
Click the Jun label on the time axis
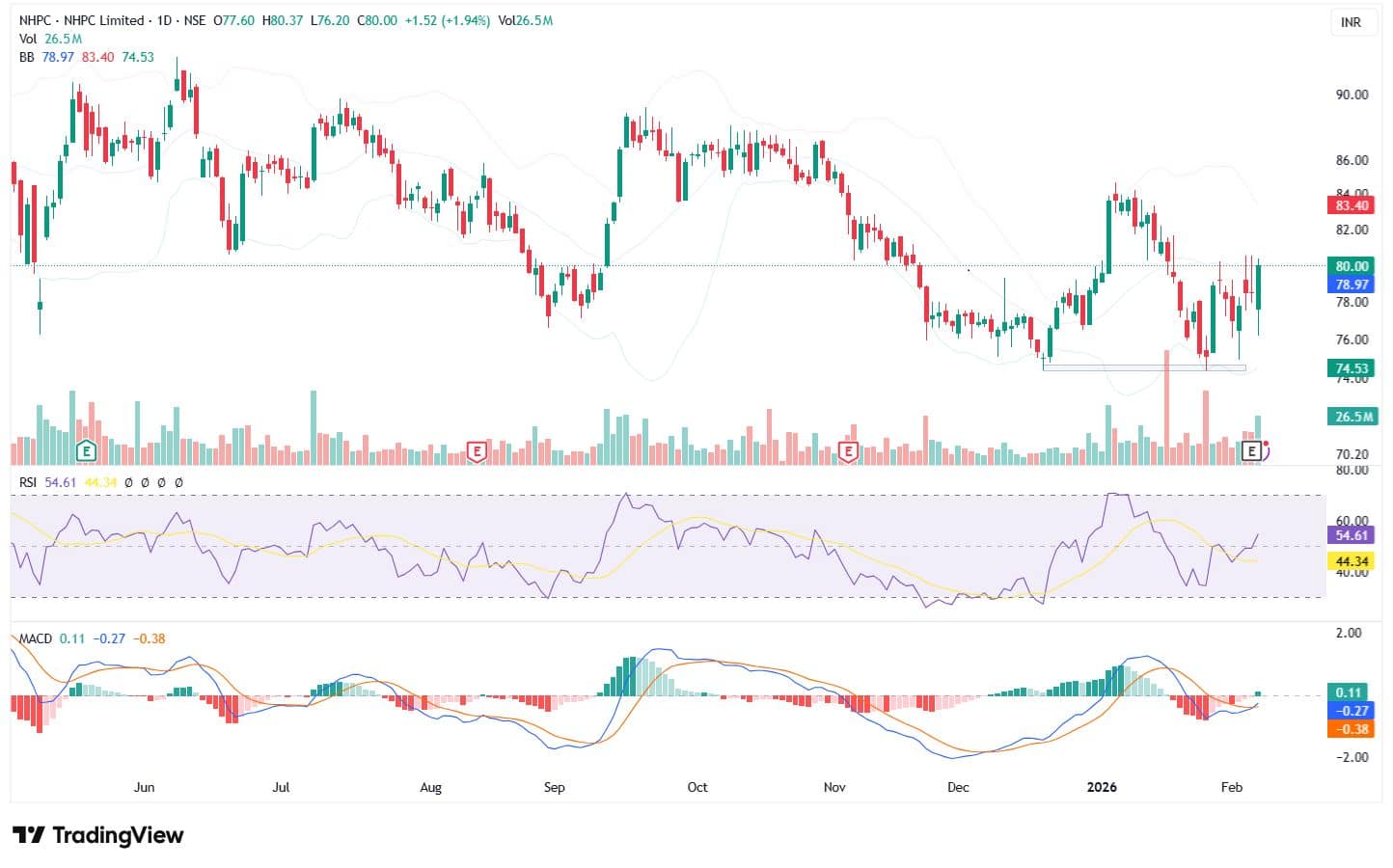click(x=144, y=787)
